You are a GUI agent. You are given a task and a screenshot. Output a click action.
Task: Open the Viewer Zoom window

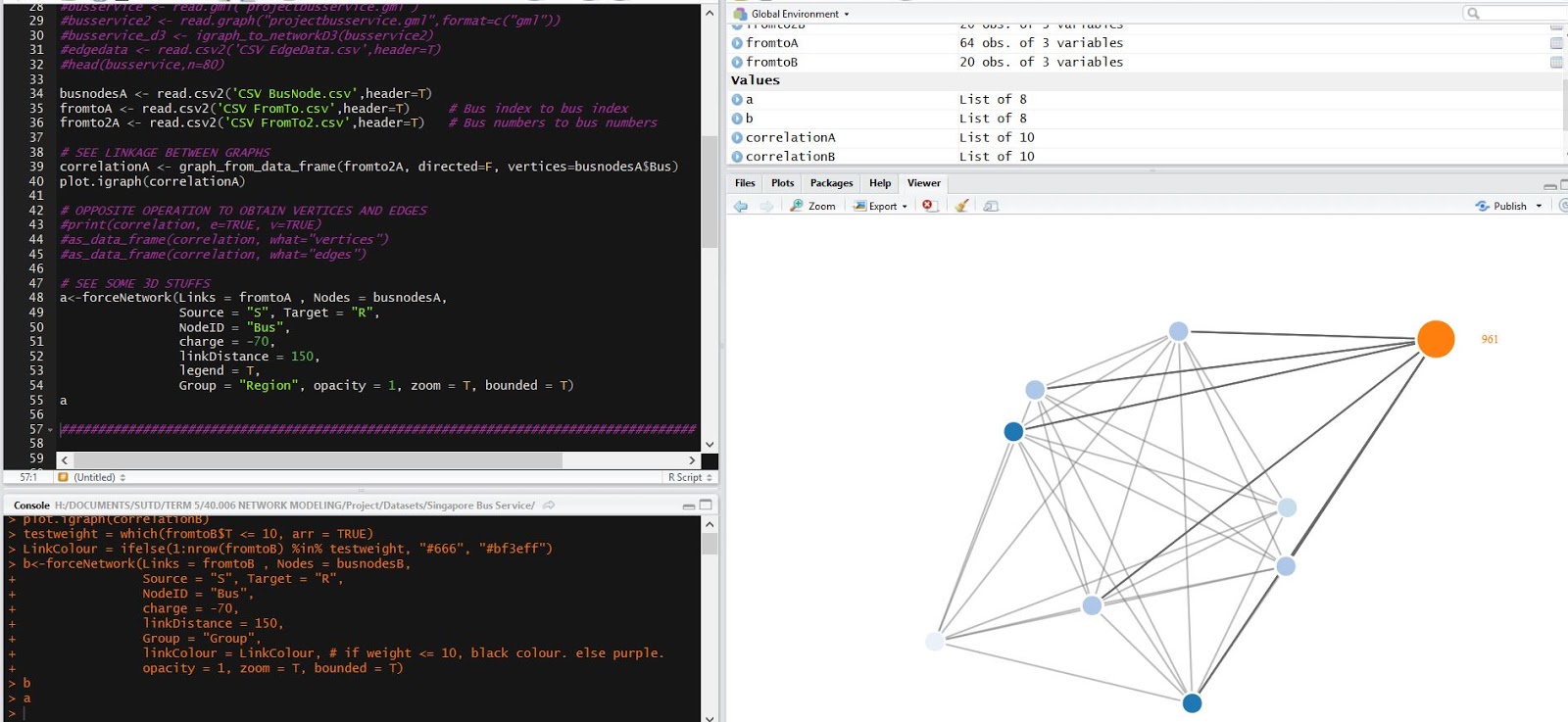pyautogui.click(x=813, y=206)
